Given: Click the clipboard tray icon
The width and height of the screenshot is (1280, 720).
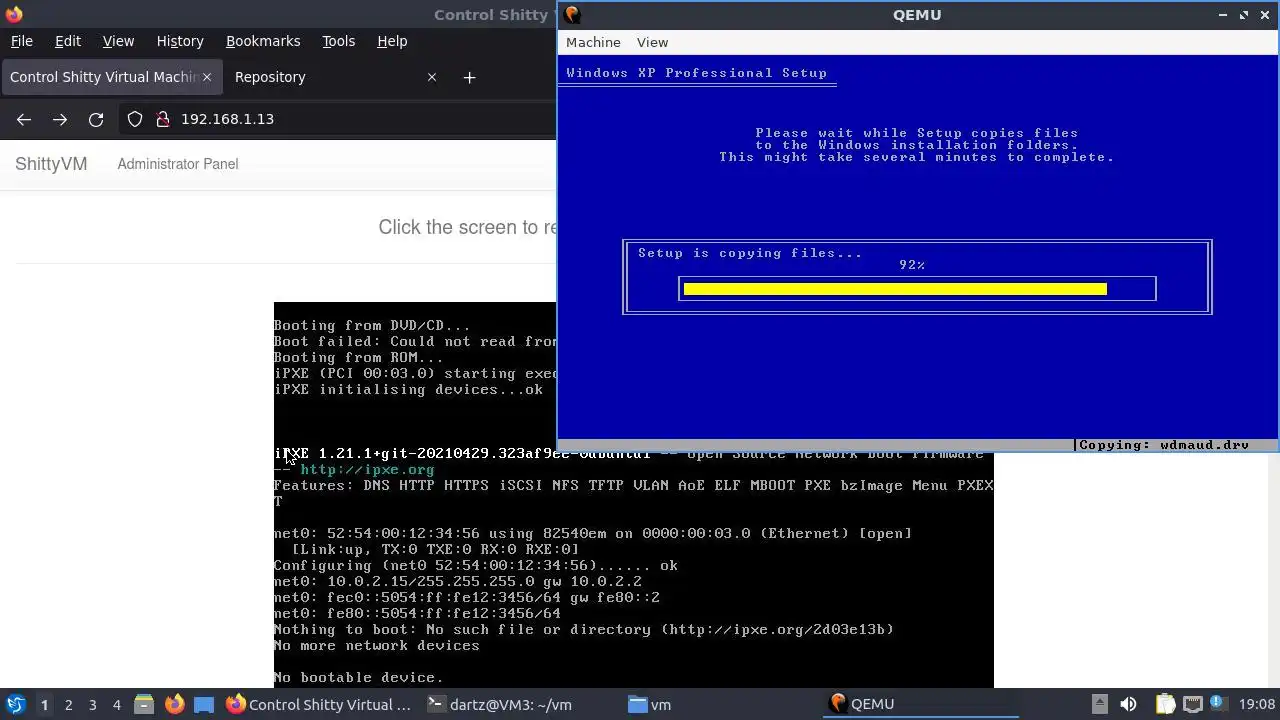Looking at the screenshot, I should (1165, 704).
